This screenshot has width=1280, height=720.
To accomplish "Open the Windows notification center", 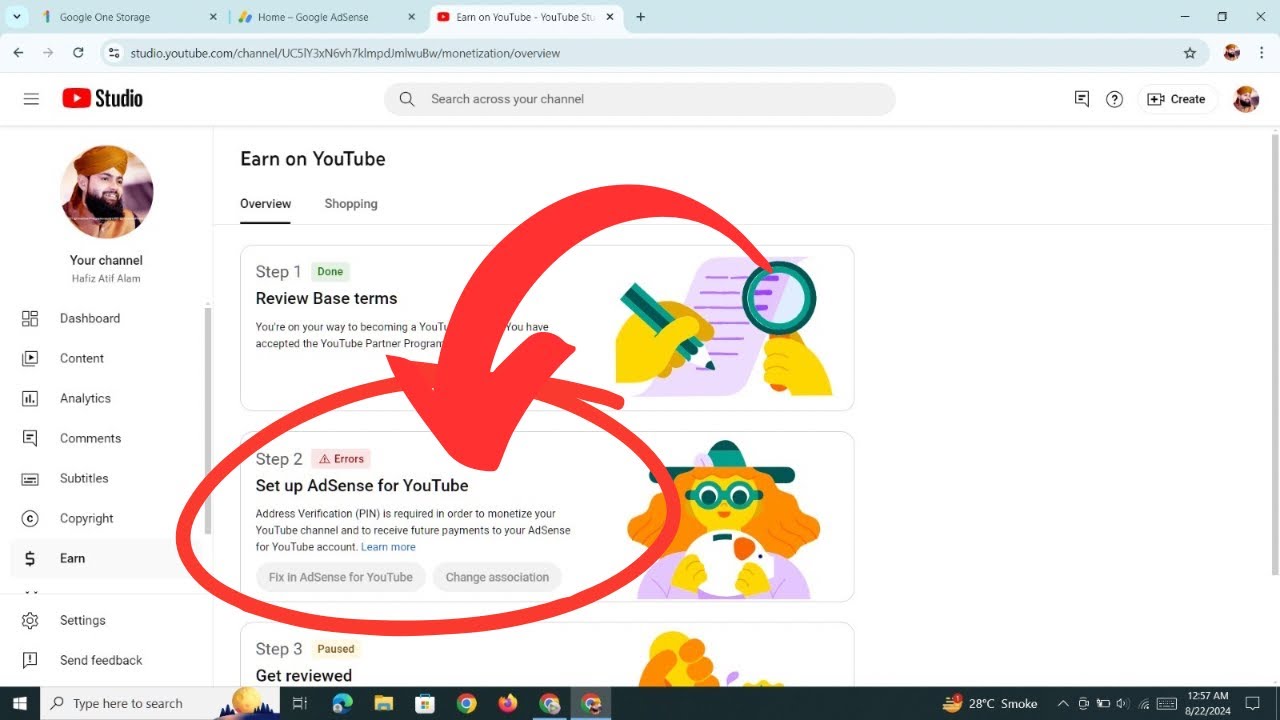I will (x=1255, y=703).
